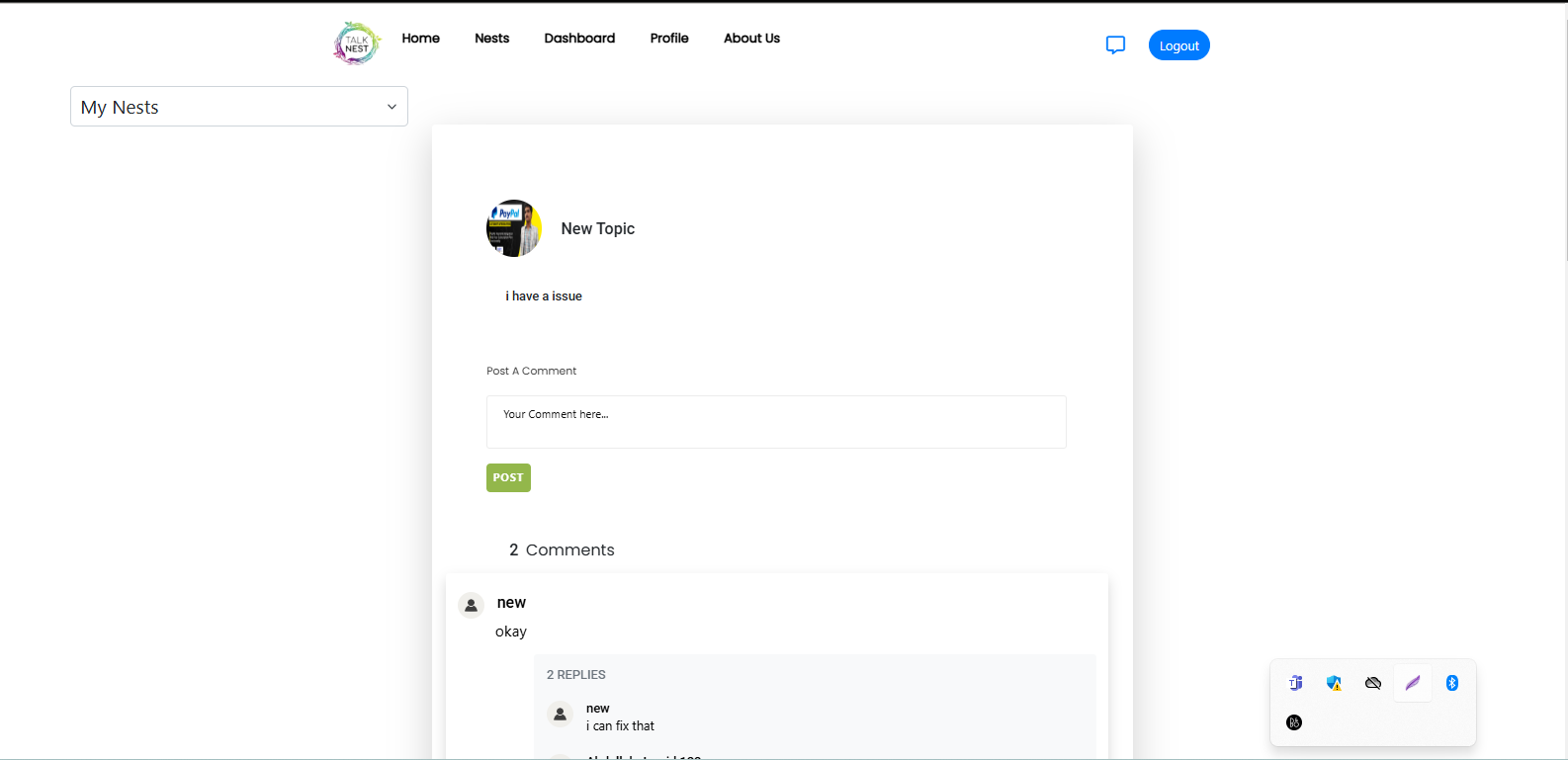Image resolution: width=1568 pixels, height=760 pixels.
Task: Expand the My Nests dropdown
Action: (239, 107)
